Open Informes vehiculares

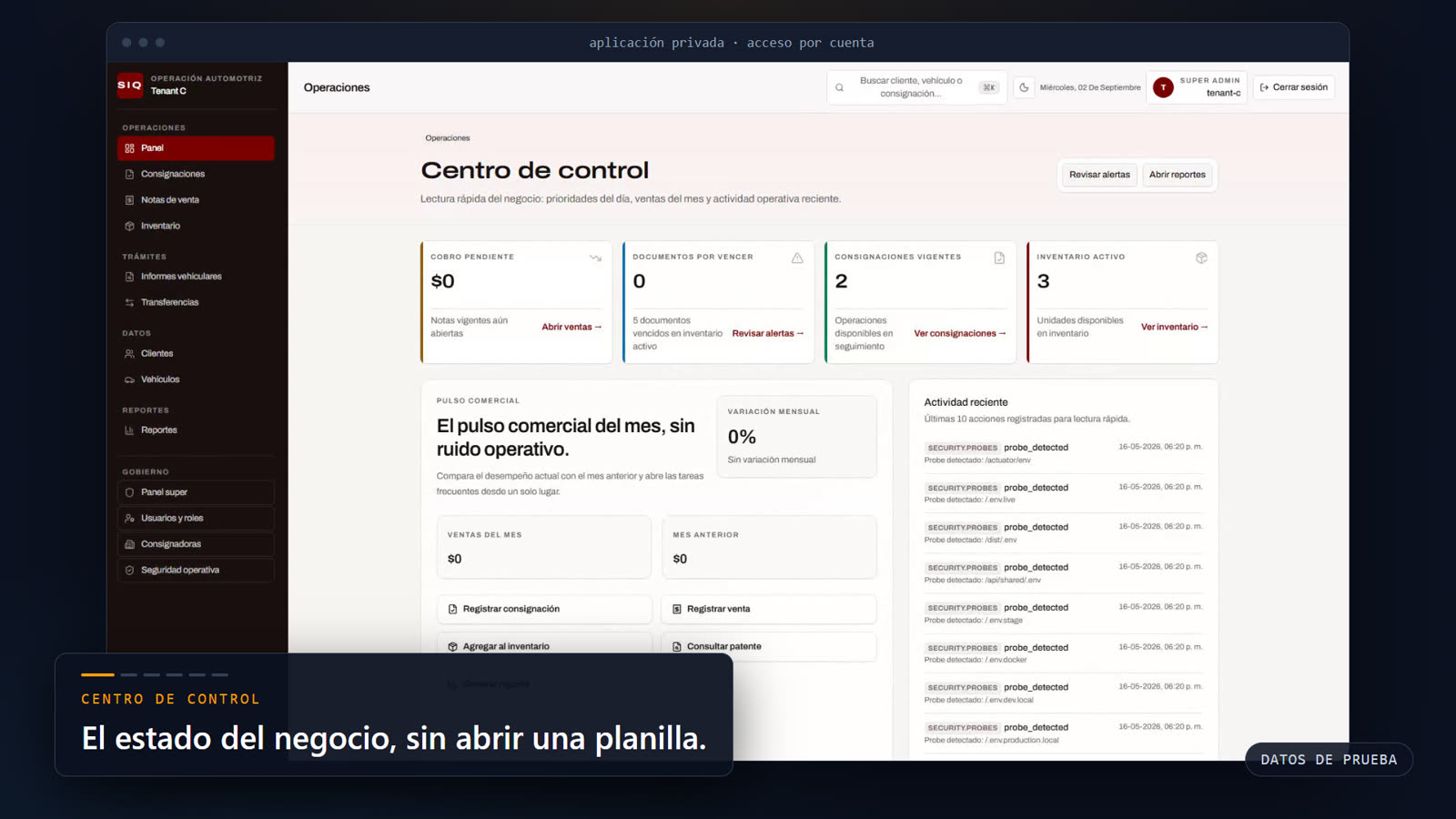(196, 277)
